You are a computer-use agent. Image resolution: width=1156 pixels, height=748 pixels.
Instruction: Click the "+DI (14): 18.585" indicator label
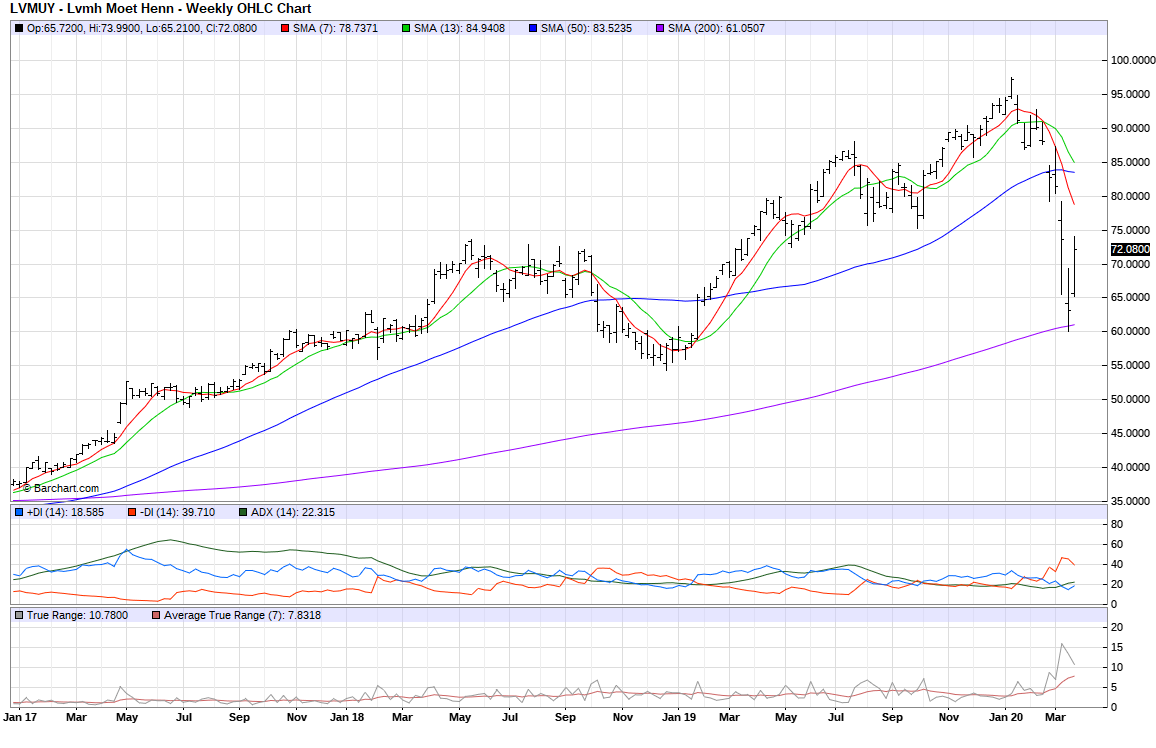66,512
